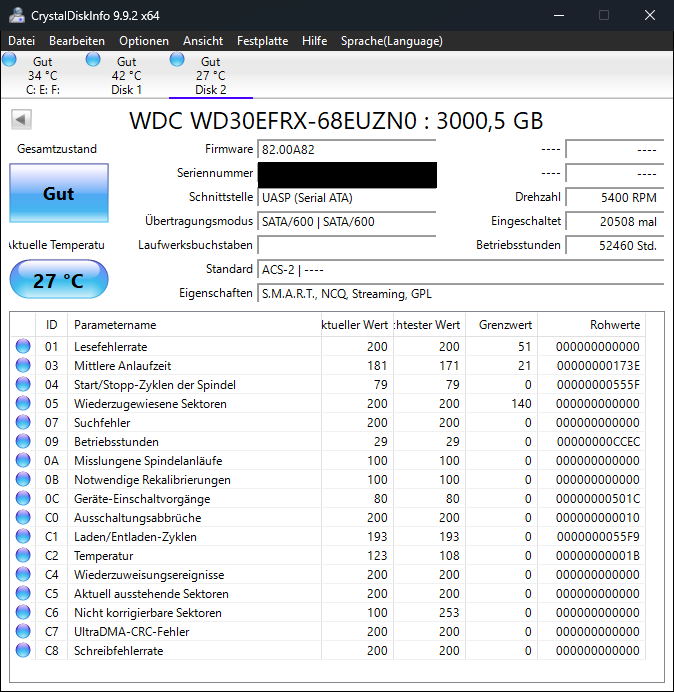This screenshot has height=692, width=674.
Task: Select the Disk 2 tab
Action: (x=211, y=75)
